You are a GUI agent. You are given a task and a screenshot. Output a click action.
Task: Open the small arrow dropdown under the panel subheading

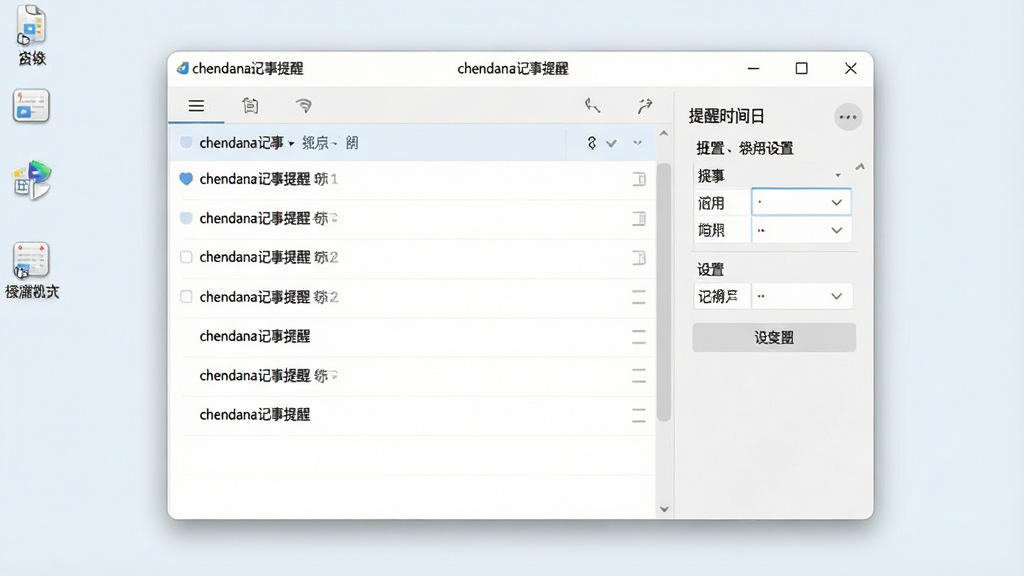pyautogui.click(x=838, y=176)
